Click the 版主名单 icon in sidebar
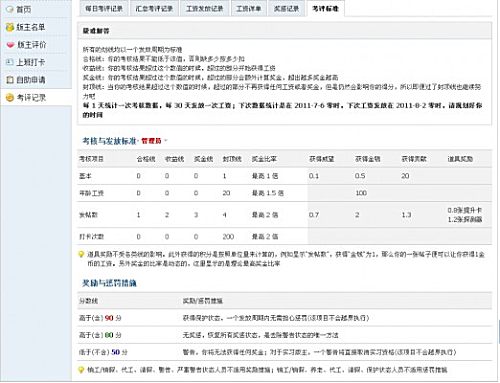The height and width of the screenshot is (383, 500). click(x=10, y=27)
